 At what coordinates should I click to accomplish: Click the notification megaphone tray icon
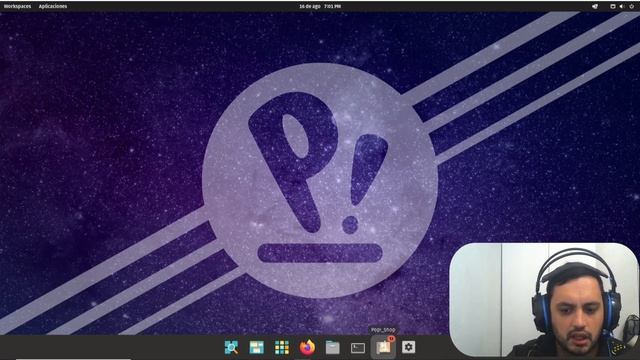[595, 6]
